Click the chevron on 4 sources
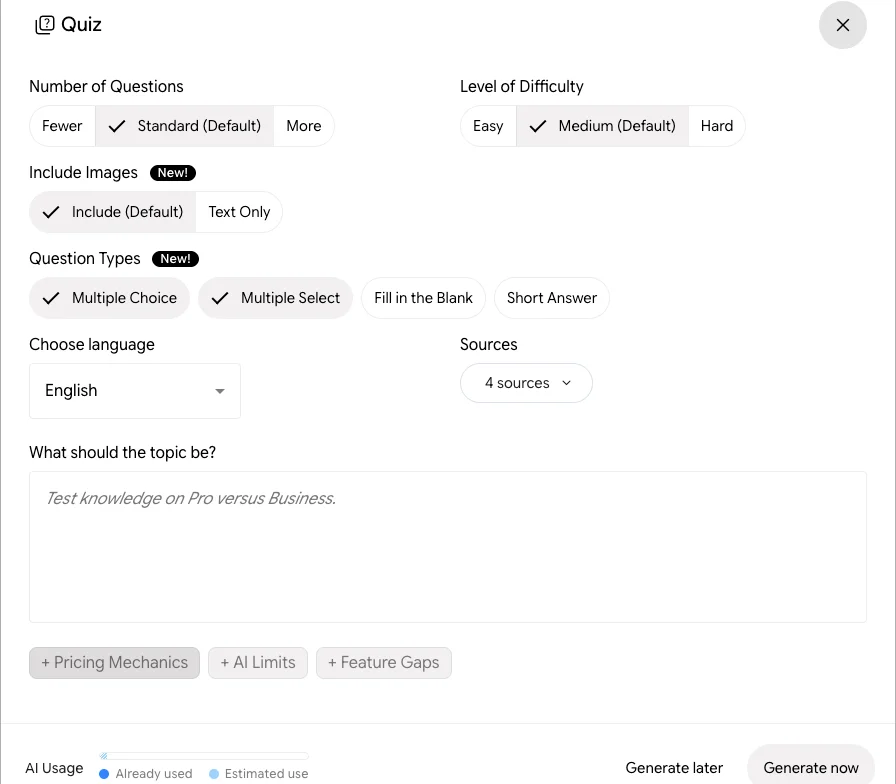The height and width of the screenshot is (784, 896). tap(566, 383)
